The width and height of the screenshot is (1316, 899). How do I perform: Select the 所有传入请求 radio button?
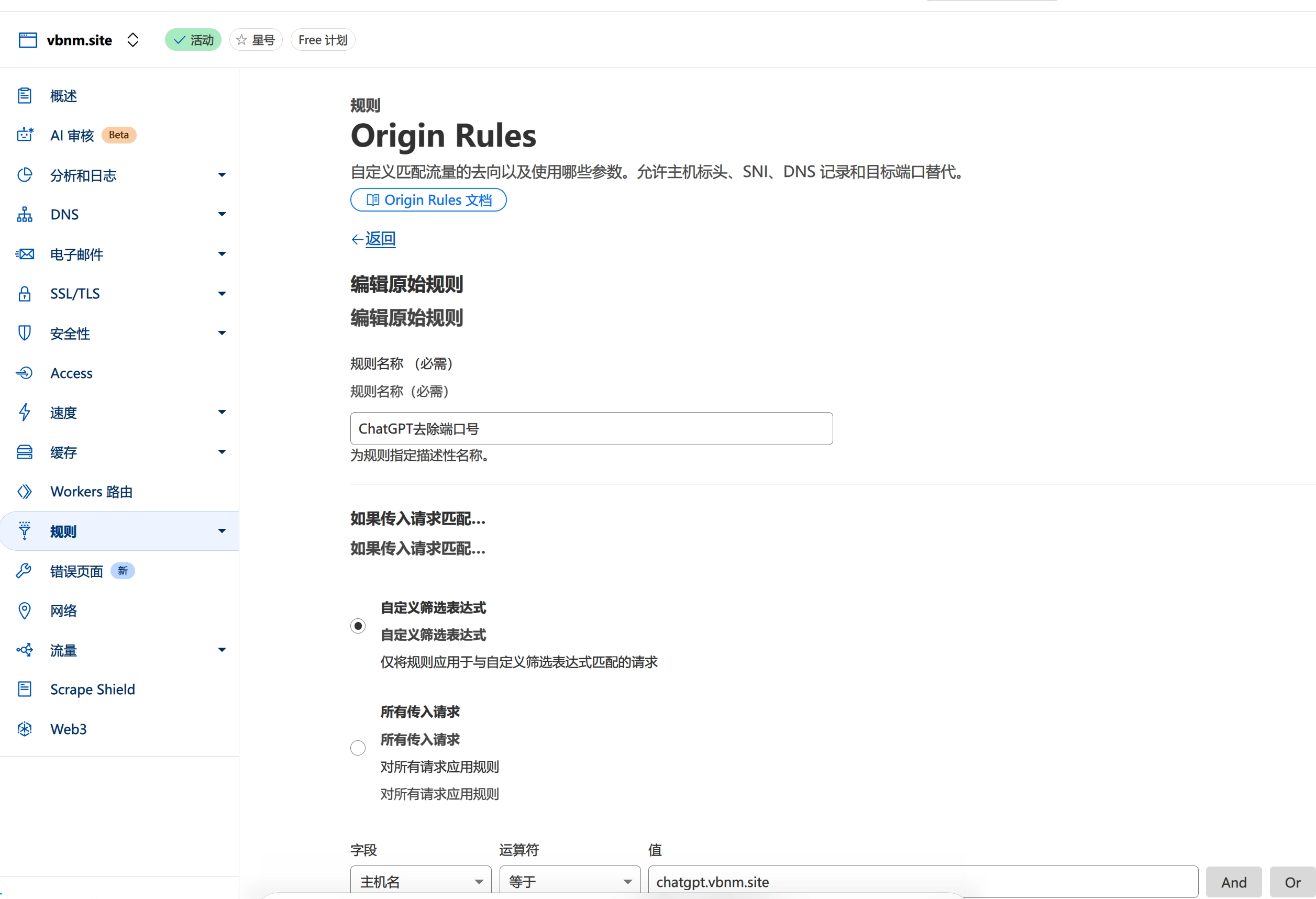[358, 748]
